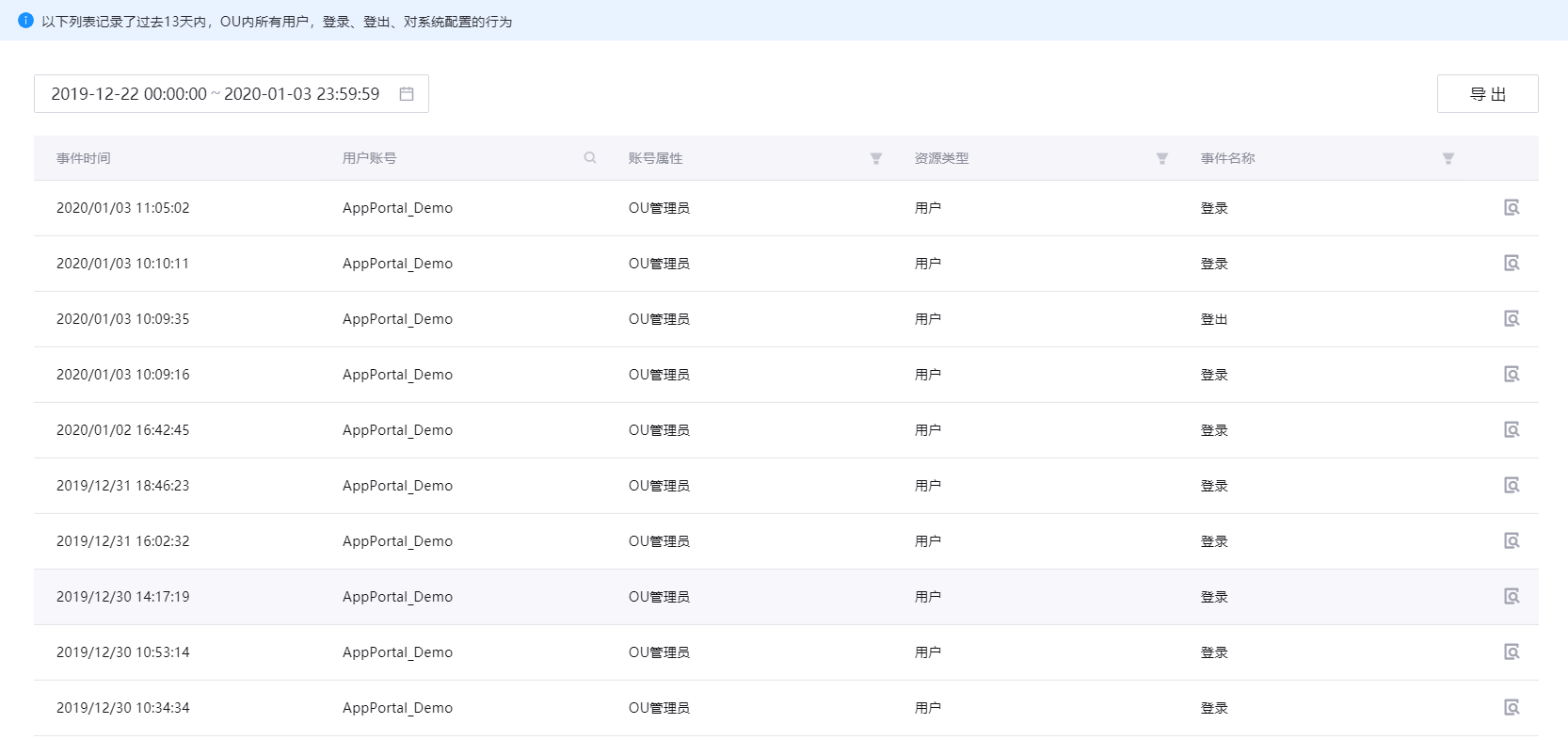Open filter for 账号属性 column
Image resolution: width=1568 pixels, height=740 pixels.
[876, 158]
